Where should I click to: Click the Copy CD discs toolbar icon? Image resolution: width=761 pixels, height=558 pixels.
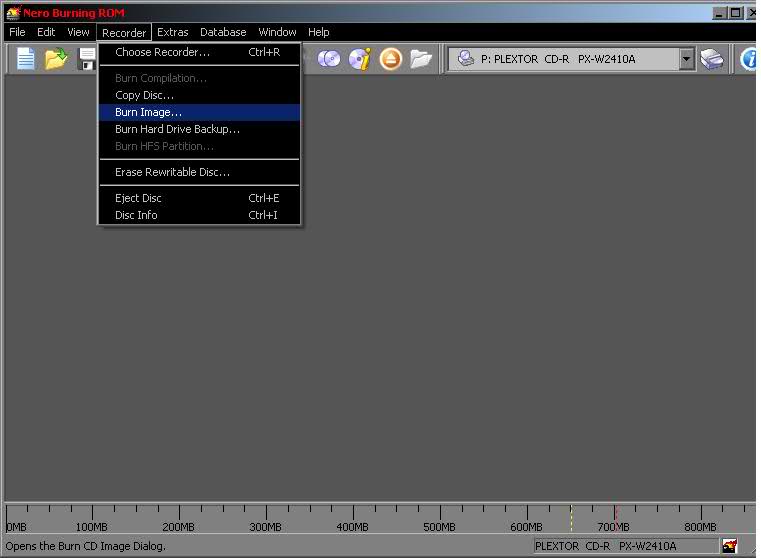click(x=329, y=59)
